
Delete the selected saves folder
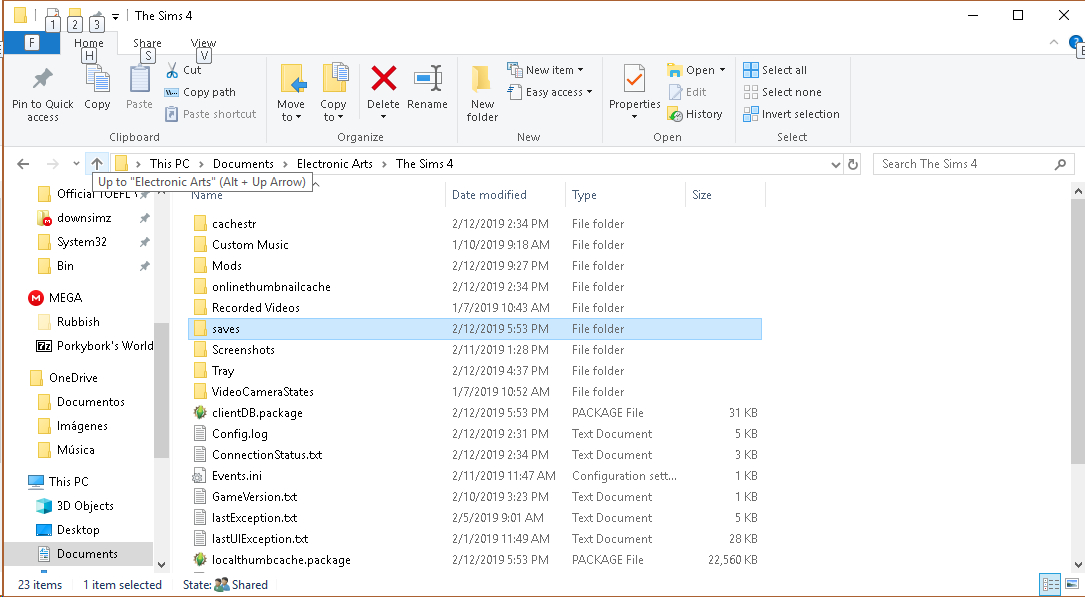[383, 90]
